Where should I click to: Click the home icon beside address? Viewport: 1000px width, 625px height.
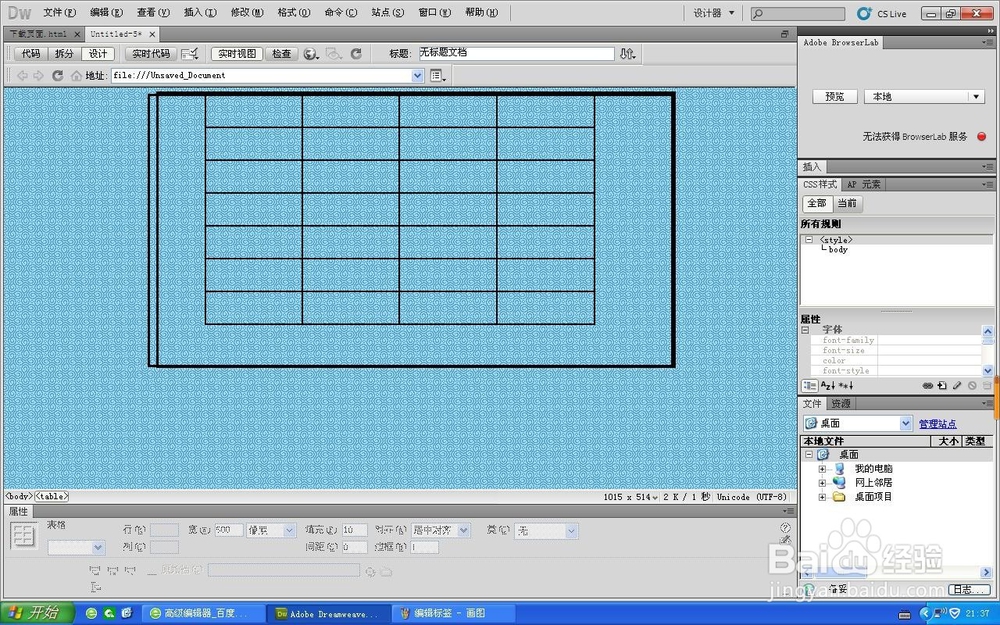coord(77,75)
